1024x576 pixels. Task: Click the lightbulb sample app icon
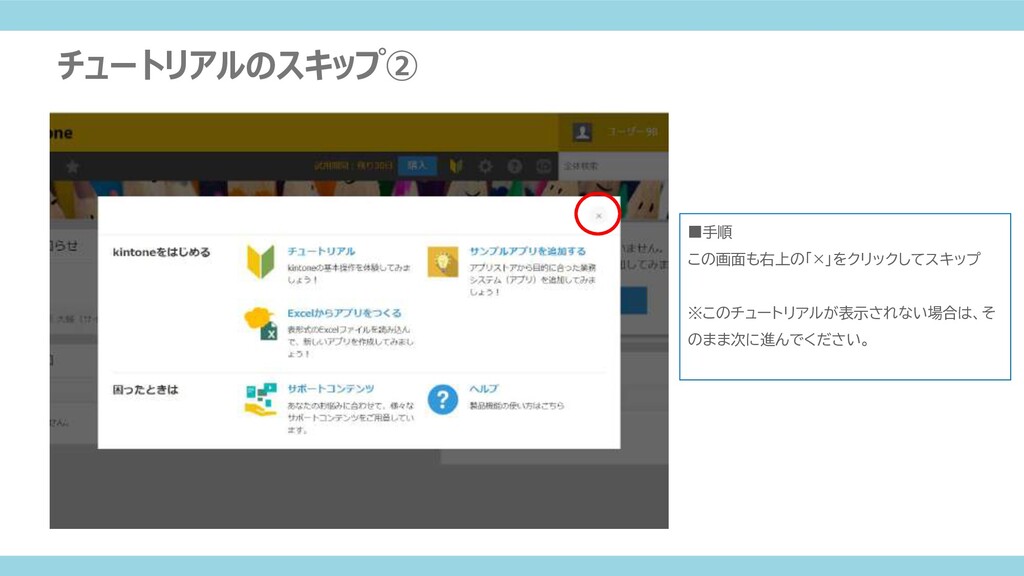(443, 262)
